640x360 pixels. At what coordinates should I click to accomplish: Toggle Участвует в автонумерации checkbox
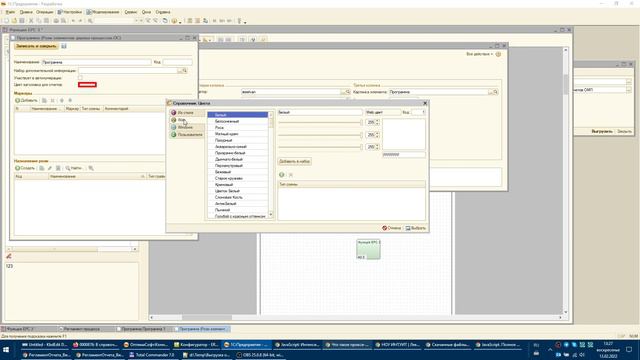click(80, 78)
